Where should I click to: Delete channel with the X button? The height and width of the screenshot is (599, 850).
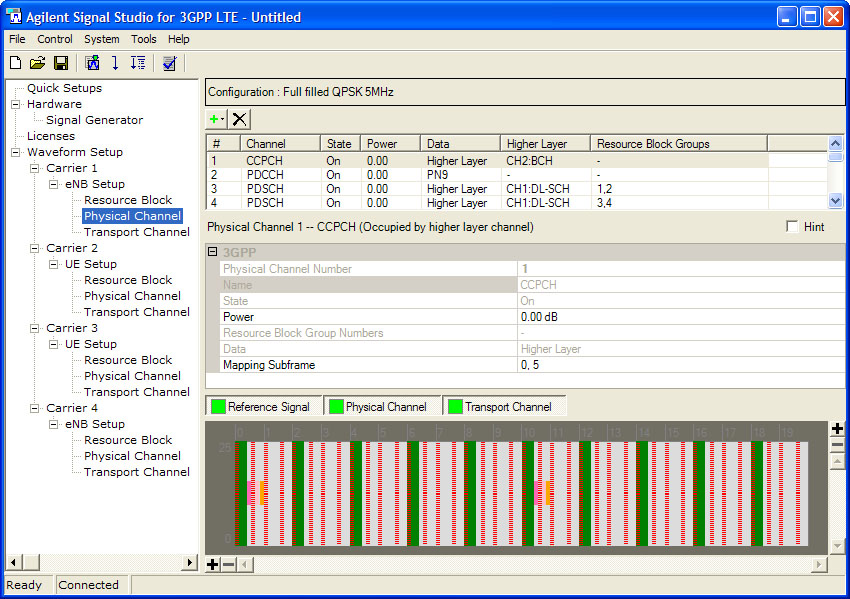pos(240,119)
